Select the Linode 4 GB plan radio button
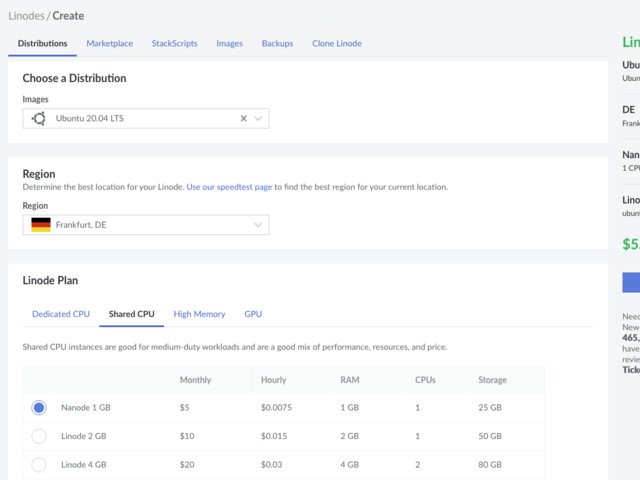640x480 pixels. tap(39, 464)
